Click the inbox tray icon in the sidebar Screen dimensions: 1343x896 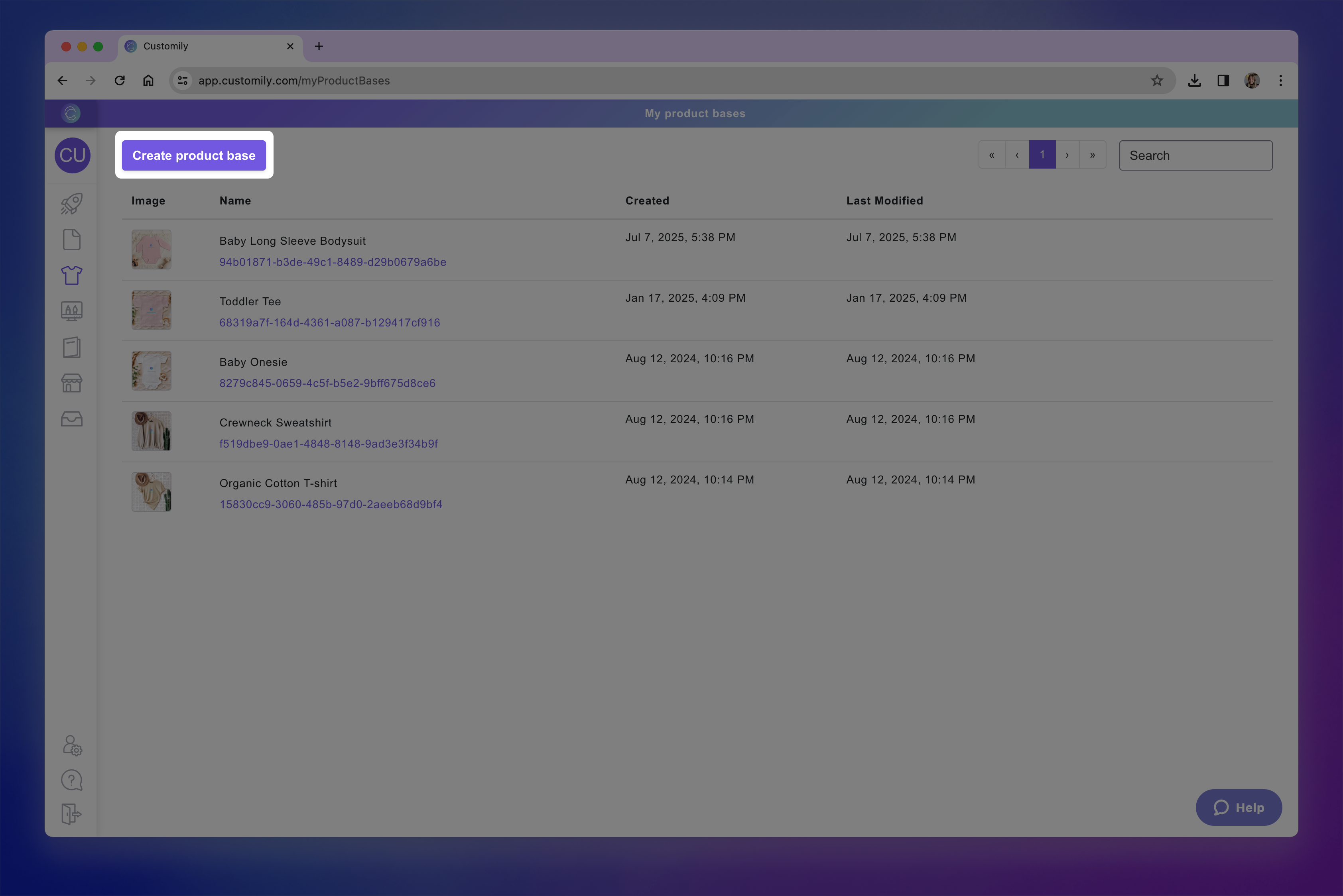click(x=71, y=419)
